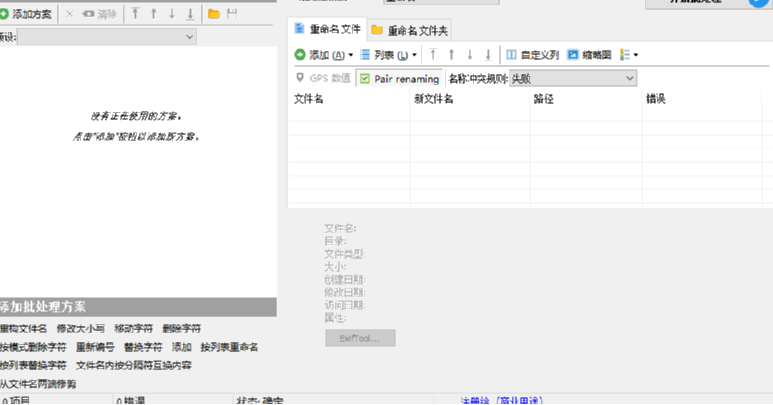Click the save-methods flag icon
The image size is (773, 405).
coord(232,14)
